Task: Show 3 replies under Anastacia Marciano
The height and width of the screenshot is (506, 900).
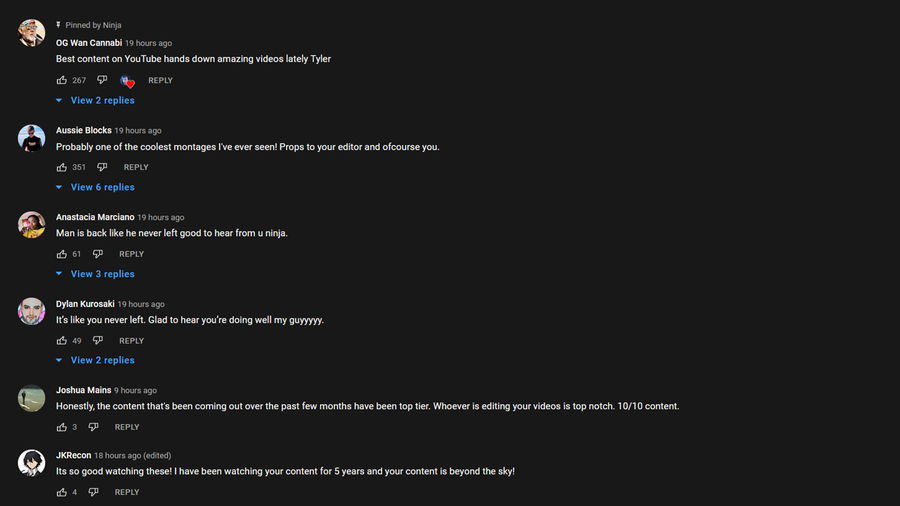Action: coord(102,274)
